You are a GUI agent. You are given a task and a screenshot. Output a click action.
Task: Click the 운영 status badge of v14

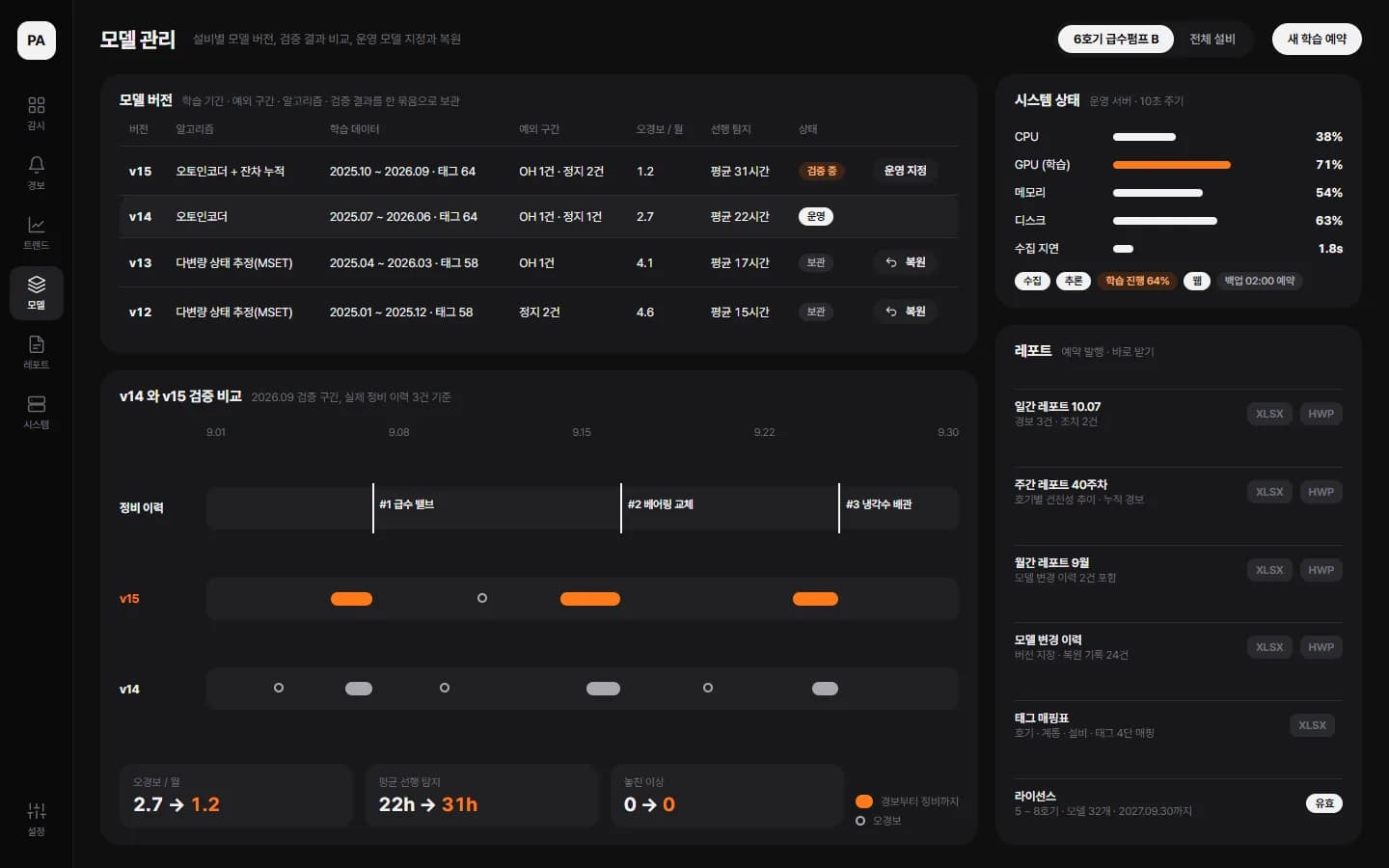816,216
